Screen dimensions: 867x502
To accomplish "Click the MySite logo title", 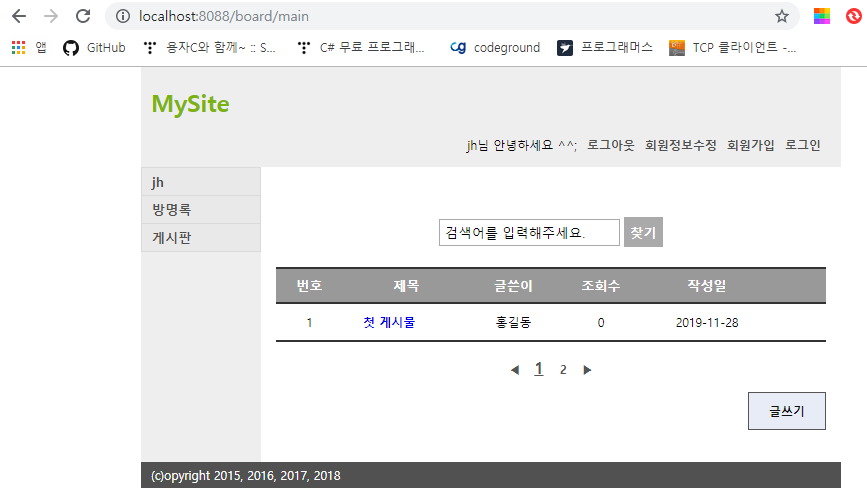I will click(x=190, y=104).
